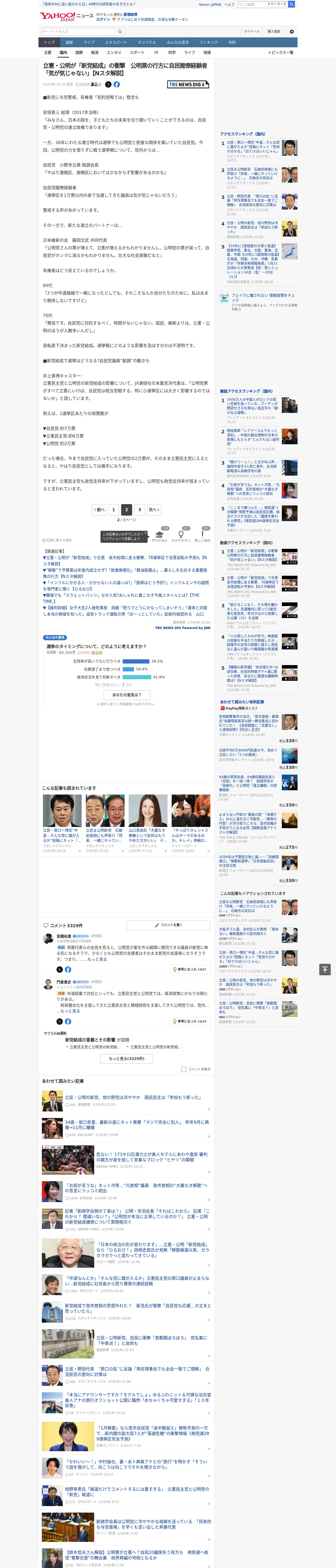Open the 国際 category tab
This screenshot has width=336, height=1568.
(79, 52)
